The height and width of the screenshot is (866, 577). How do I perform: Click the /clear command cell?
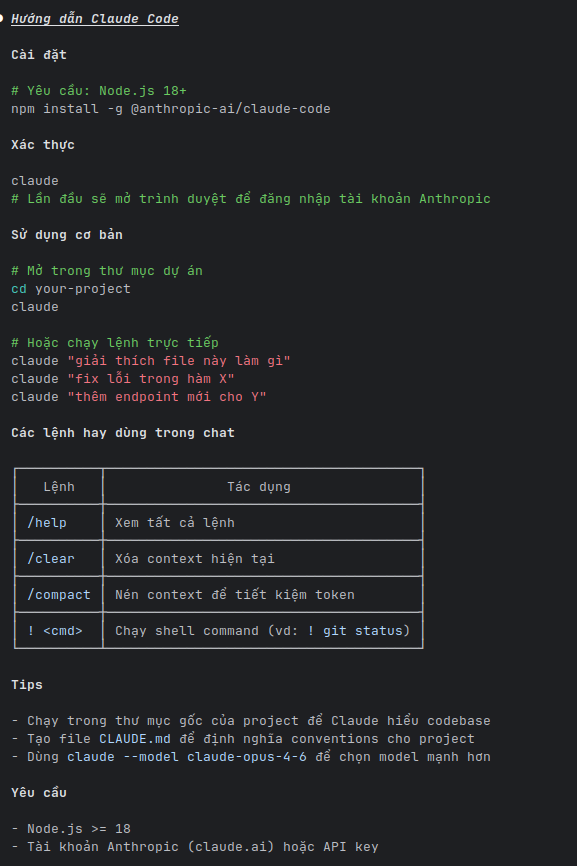coord(59,558)
